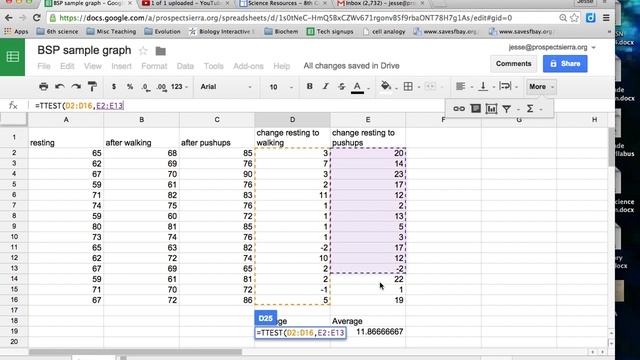Viewport: 640px width, 360px height.
Task: Bookmark this page with the star
Action: (x=574, y=18)
